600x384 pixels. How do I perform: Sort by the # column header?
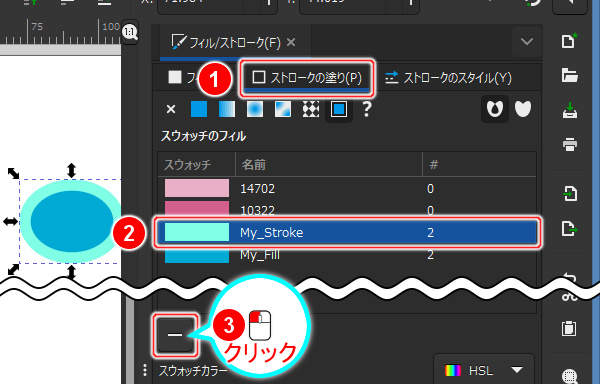[479, 164]
